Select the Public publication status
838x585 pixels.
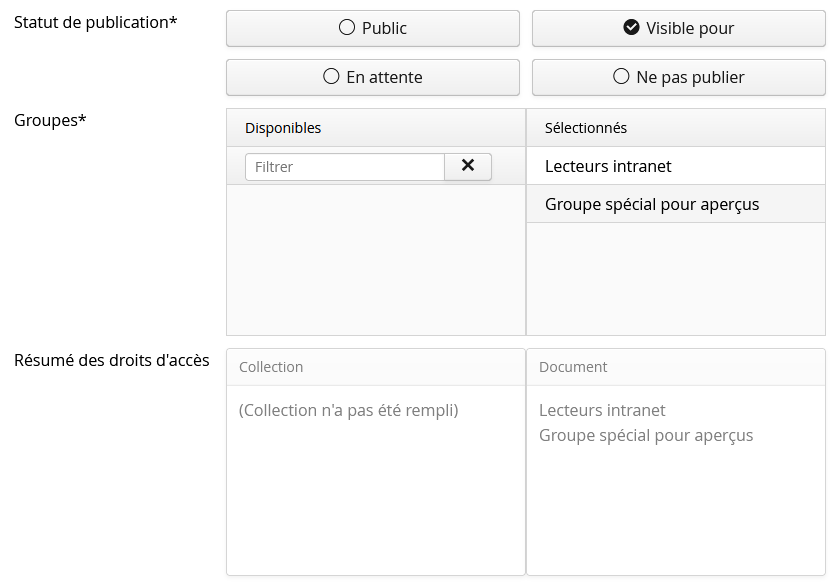pos(372,28)
